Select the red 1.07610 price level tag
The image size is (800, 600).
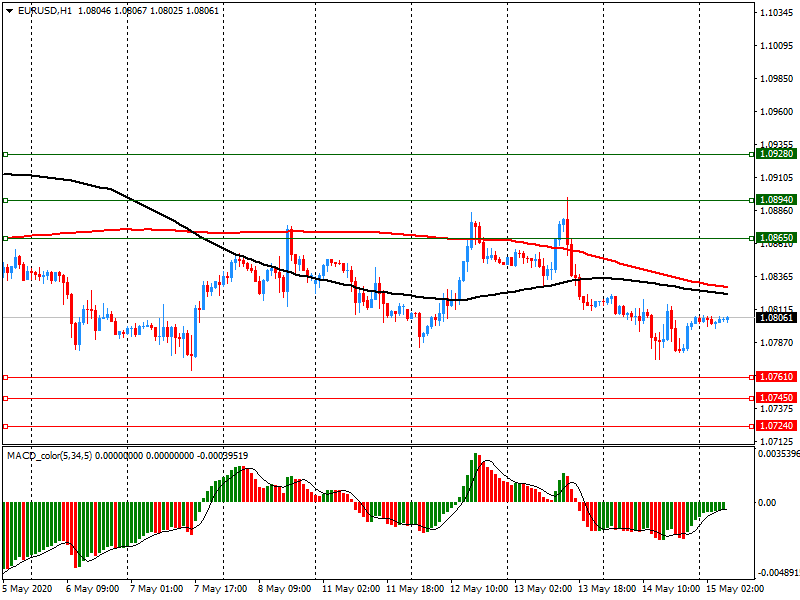(x=776, y=377)
